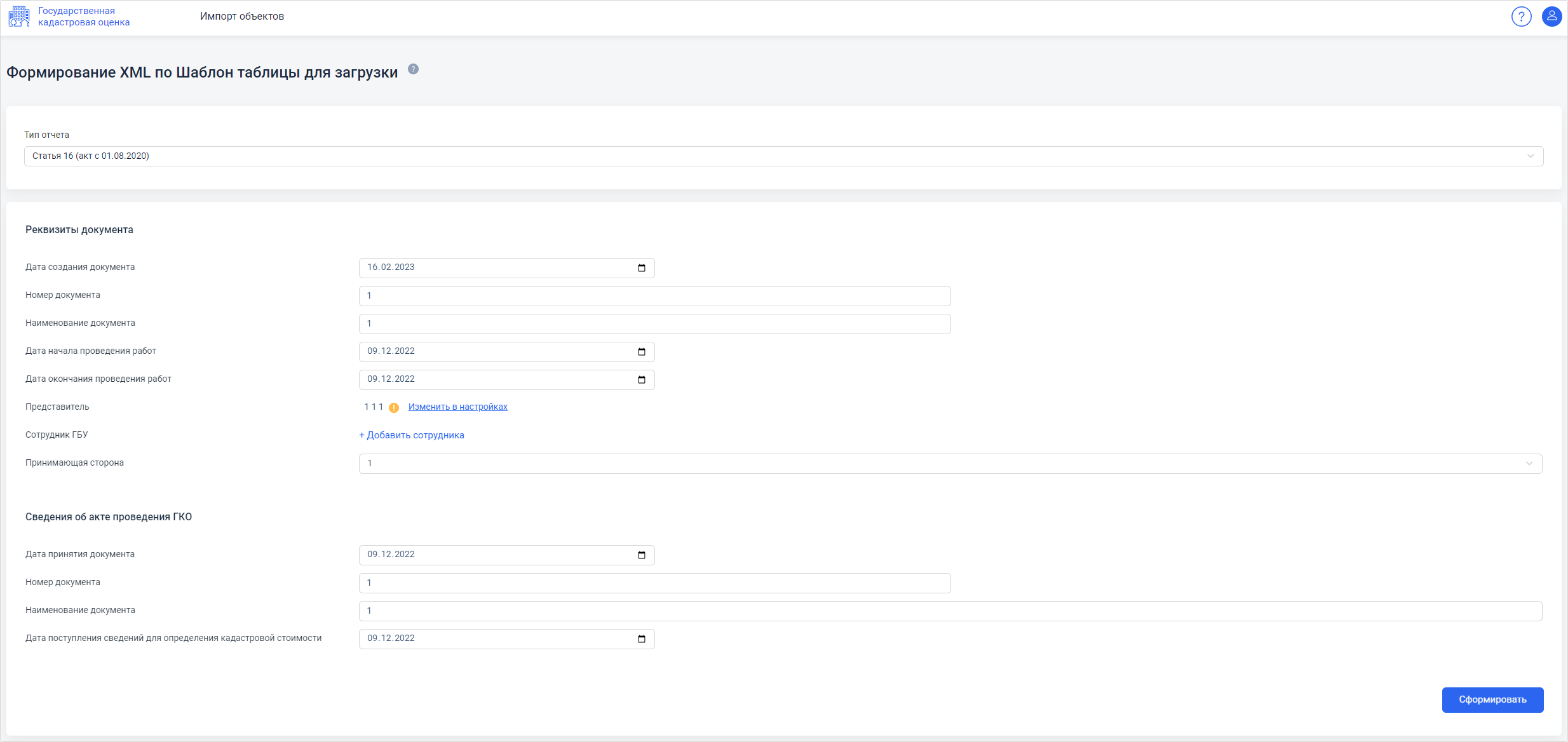Click the Добавить сотрудника link
The width and height of the screenshot is (1568, 742).
click(x=412, y=435)
